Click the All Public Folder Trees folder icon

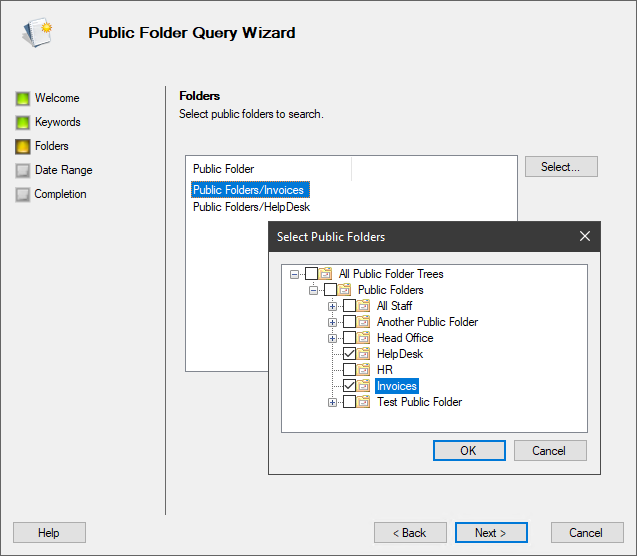coord(325,274)
